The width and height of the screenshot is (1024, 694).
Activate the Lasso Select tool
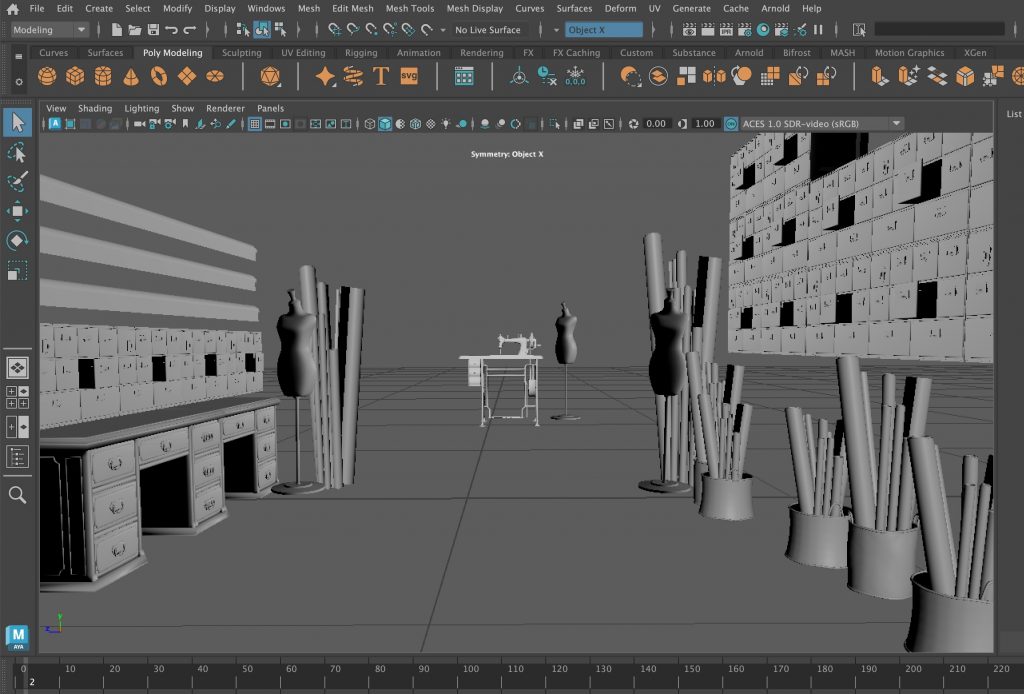click(17, 152)
